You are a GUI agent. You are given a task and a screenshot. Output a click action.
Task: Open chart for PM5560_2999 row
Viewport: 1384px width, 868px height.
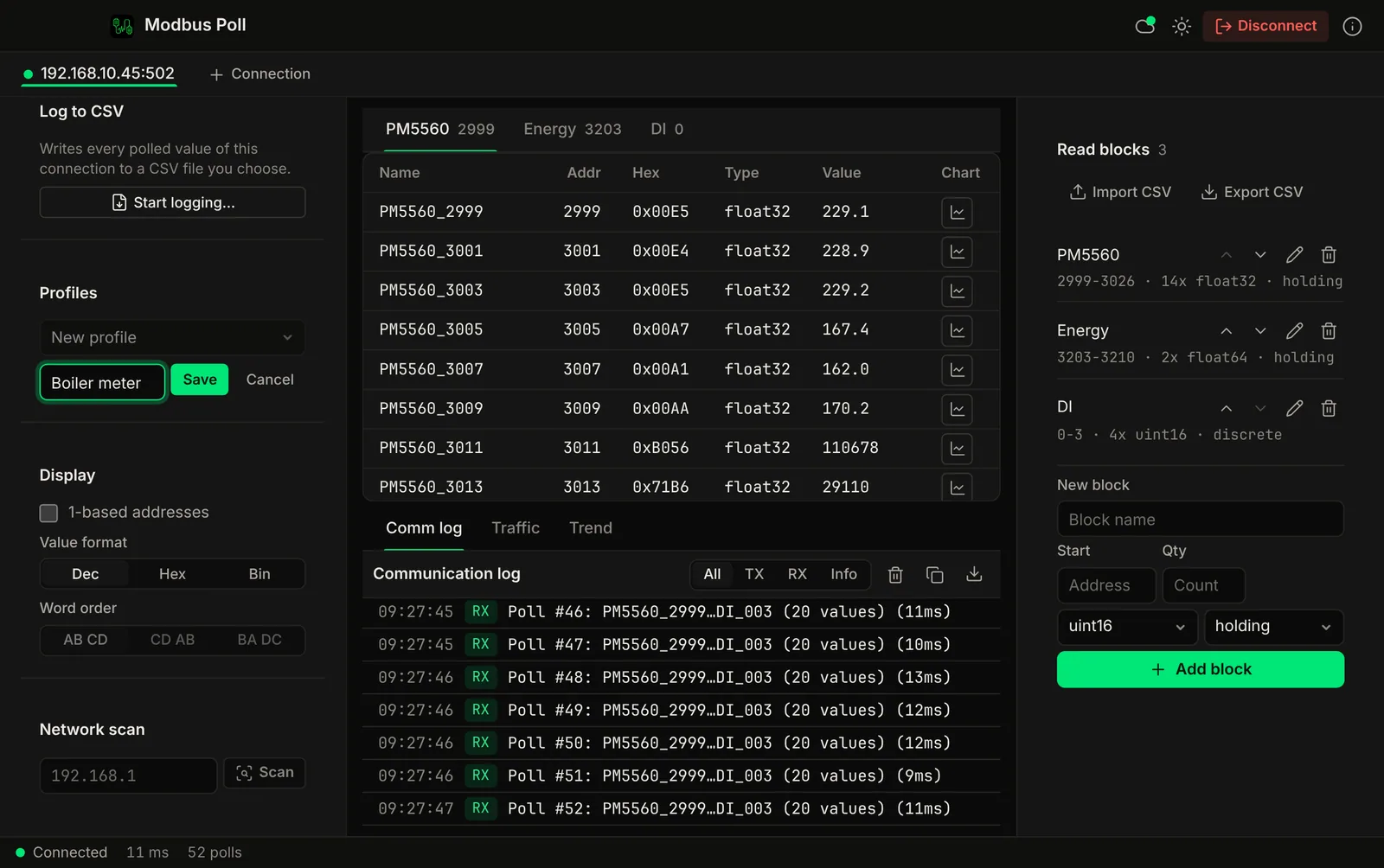[957, 213]
